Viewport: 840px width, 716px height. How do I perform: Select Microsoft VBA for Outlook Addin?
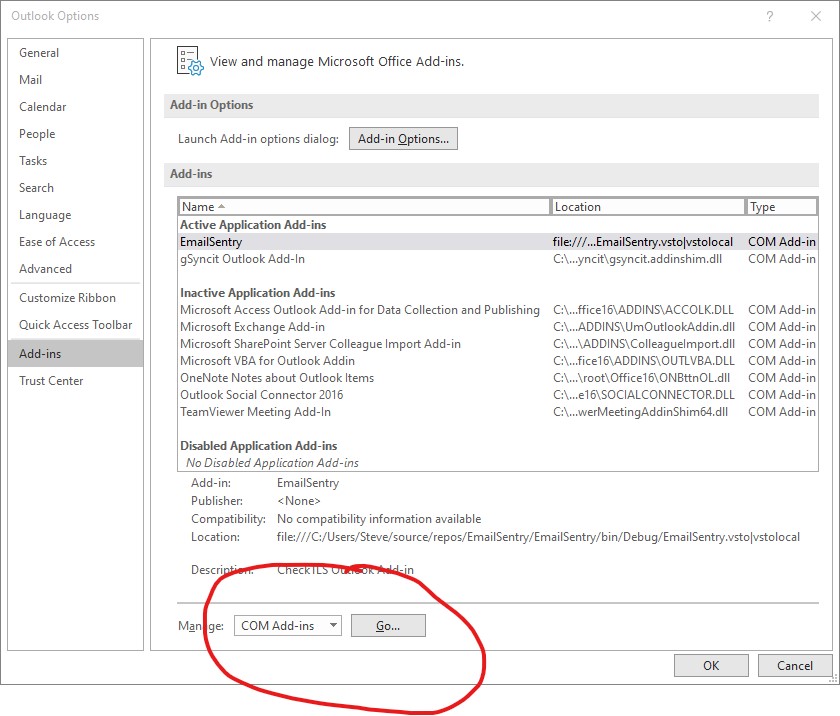coord(498,361)
